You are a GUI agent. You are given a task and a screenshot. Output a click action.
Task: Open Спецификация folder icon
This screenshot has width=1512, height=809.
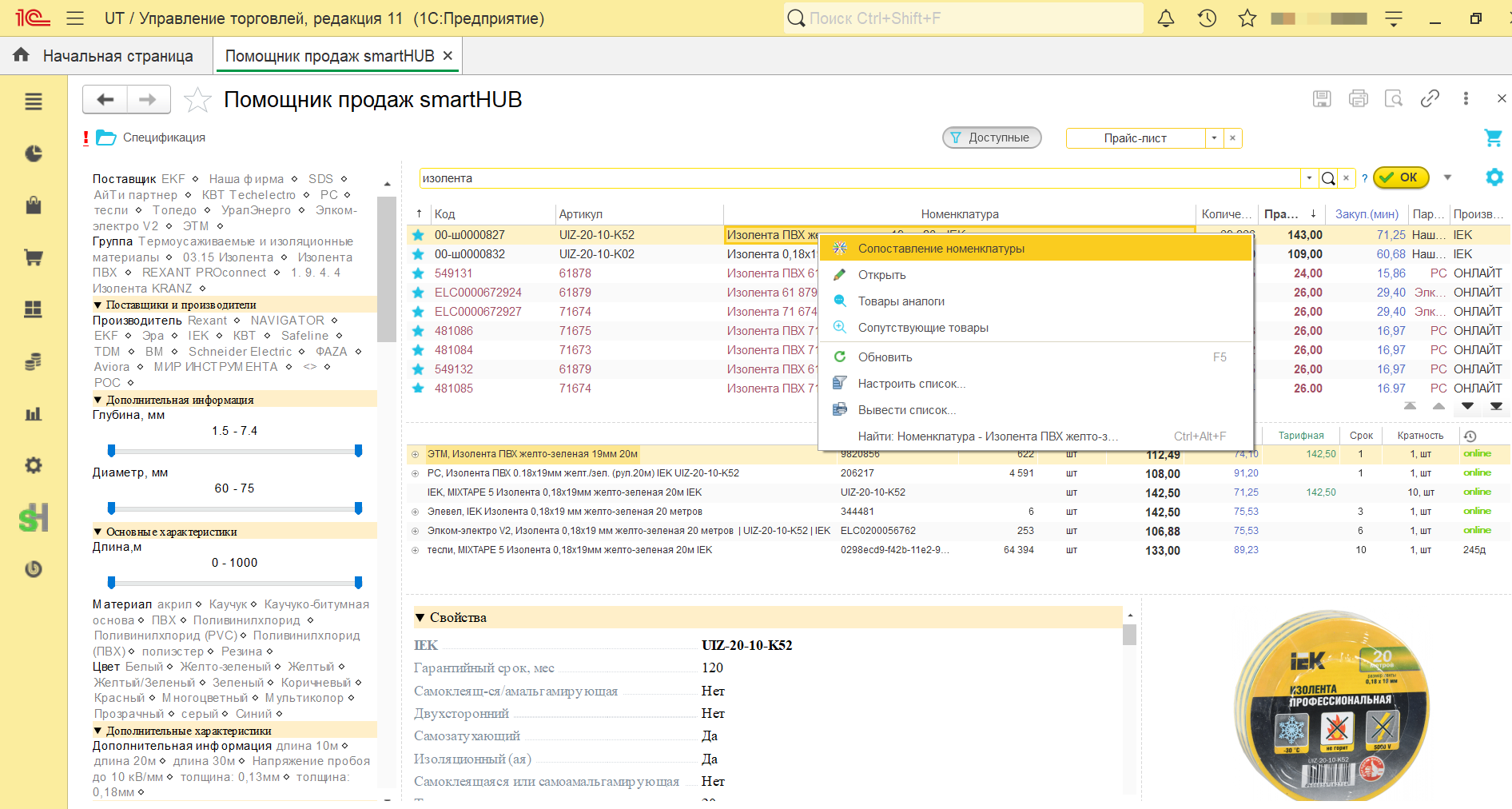pos(106,137)
